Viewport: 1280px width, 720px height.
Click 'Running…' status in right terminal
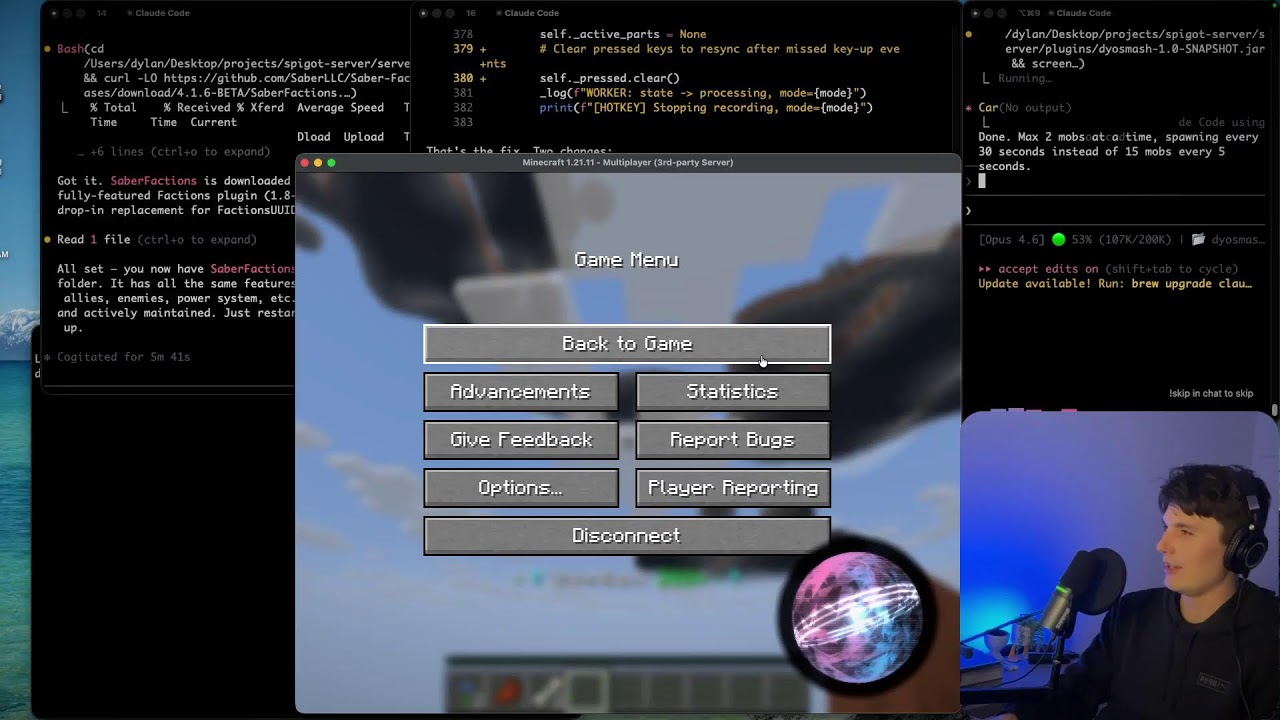1025,78
